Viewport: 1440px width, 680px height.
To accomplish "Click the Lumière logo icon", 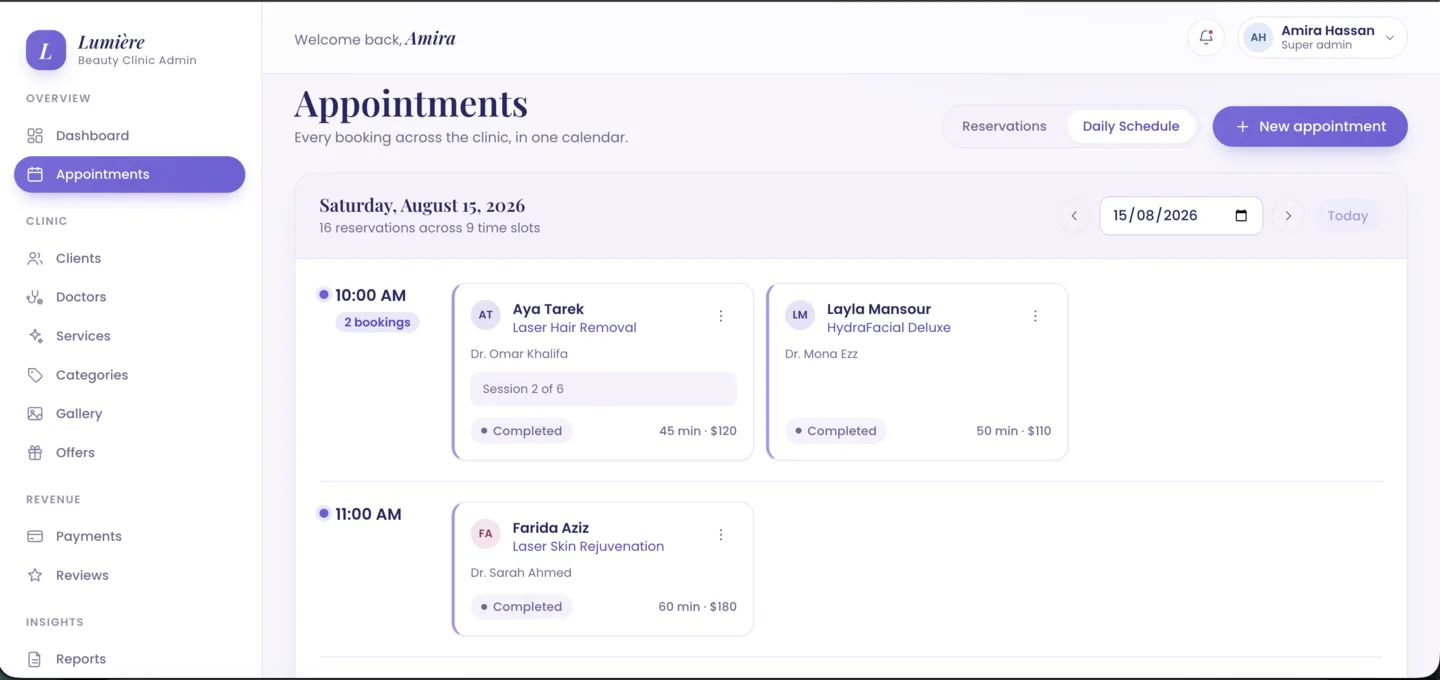I will point(46,50).
